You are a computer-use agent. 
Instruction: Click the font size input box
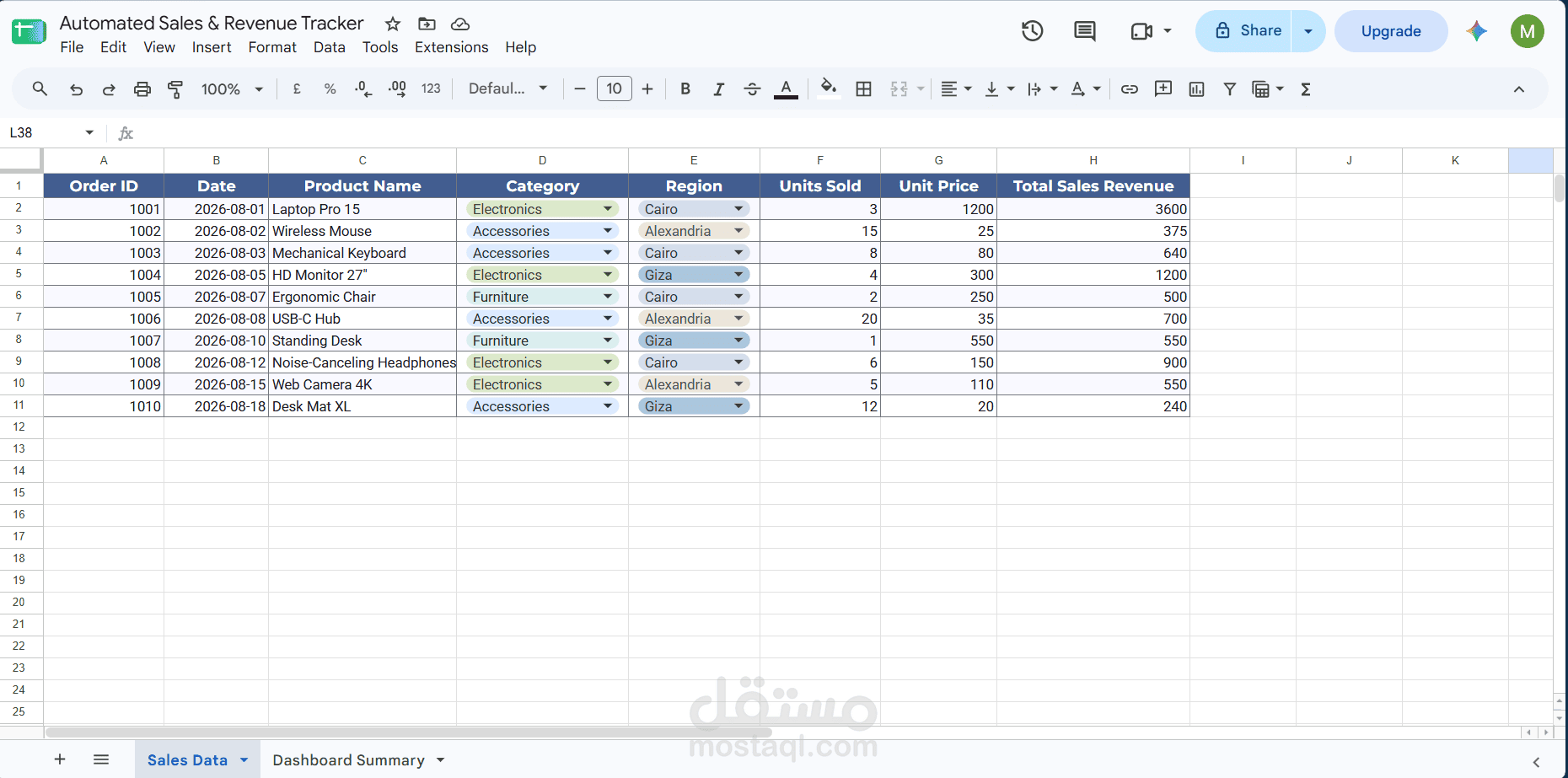click(x=614, y=89)
